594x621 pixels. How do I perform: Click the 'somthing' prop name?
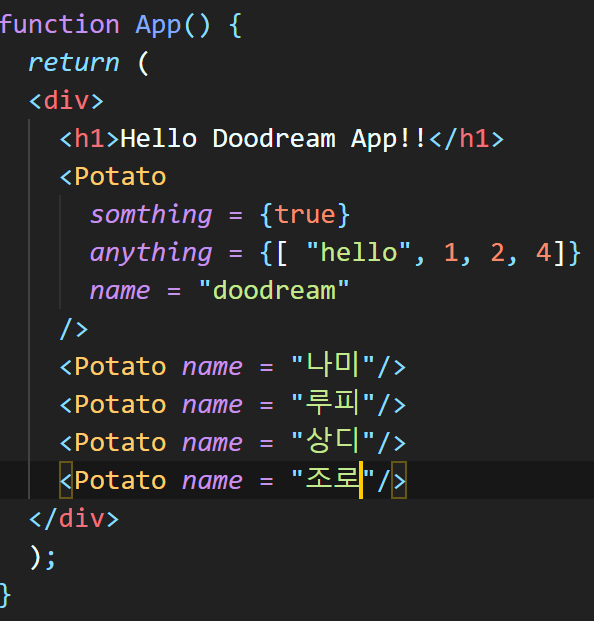[151, 215]
